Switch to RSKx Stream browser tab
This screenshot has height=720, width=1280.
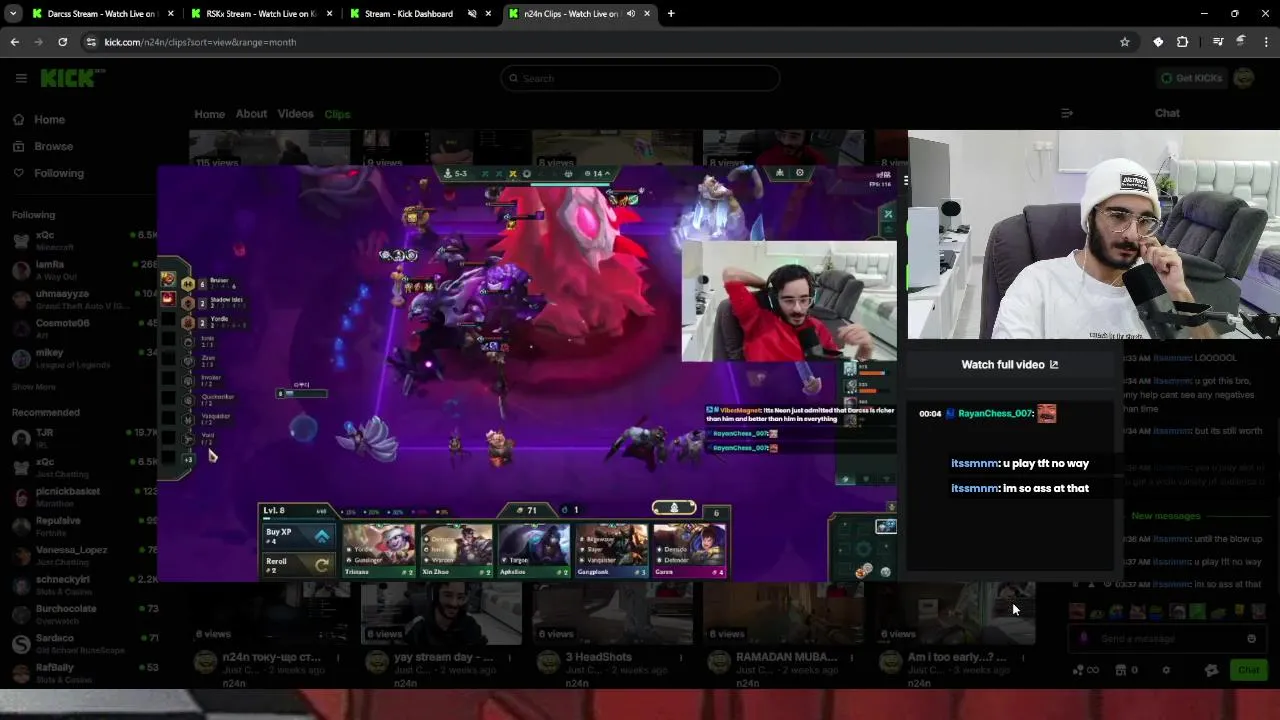(262, 14)
